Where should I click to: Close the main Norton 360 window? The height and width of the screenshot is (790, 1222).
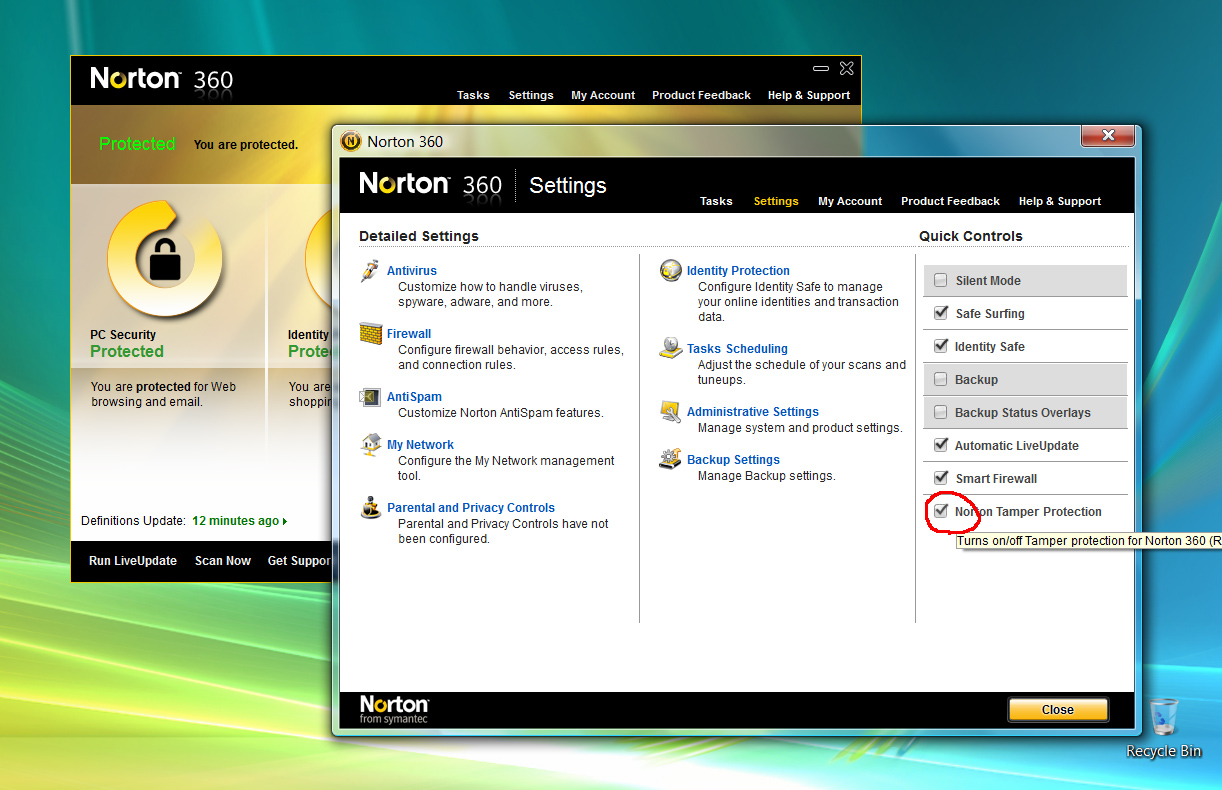pyautogui.click(x=847, y=68)
